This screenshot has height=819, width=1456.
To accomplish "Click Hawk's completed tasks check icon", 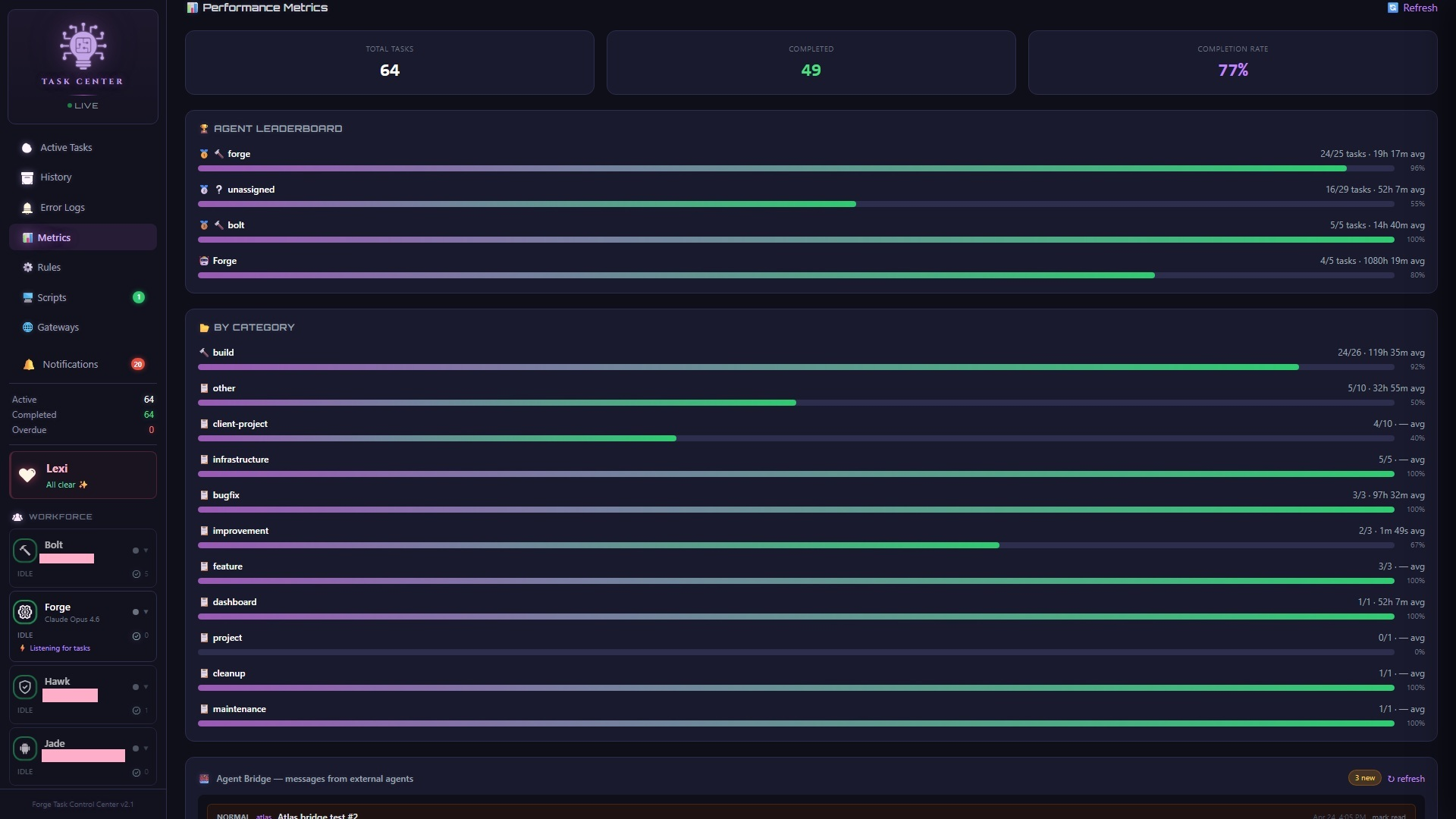I will 136,711.
